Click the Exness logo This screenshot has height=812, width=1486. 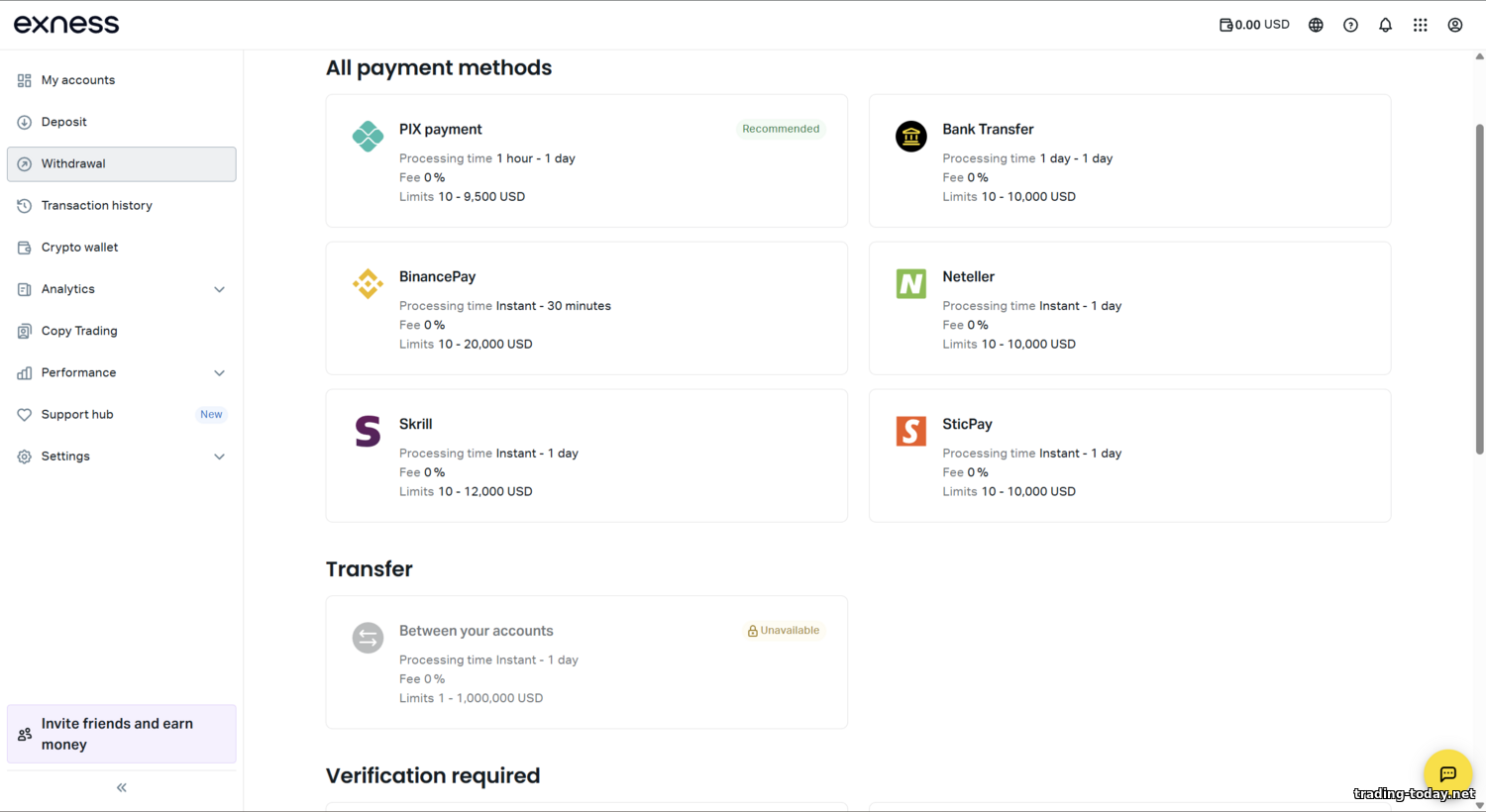point(66,25)
